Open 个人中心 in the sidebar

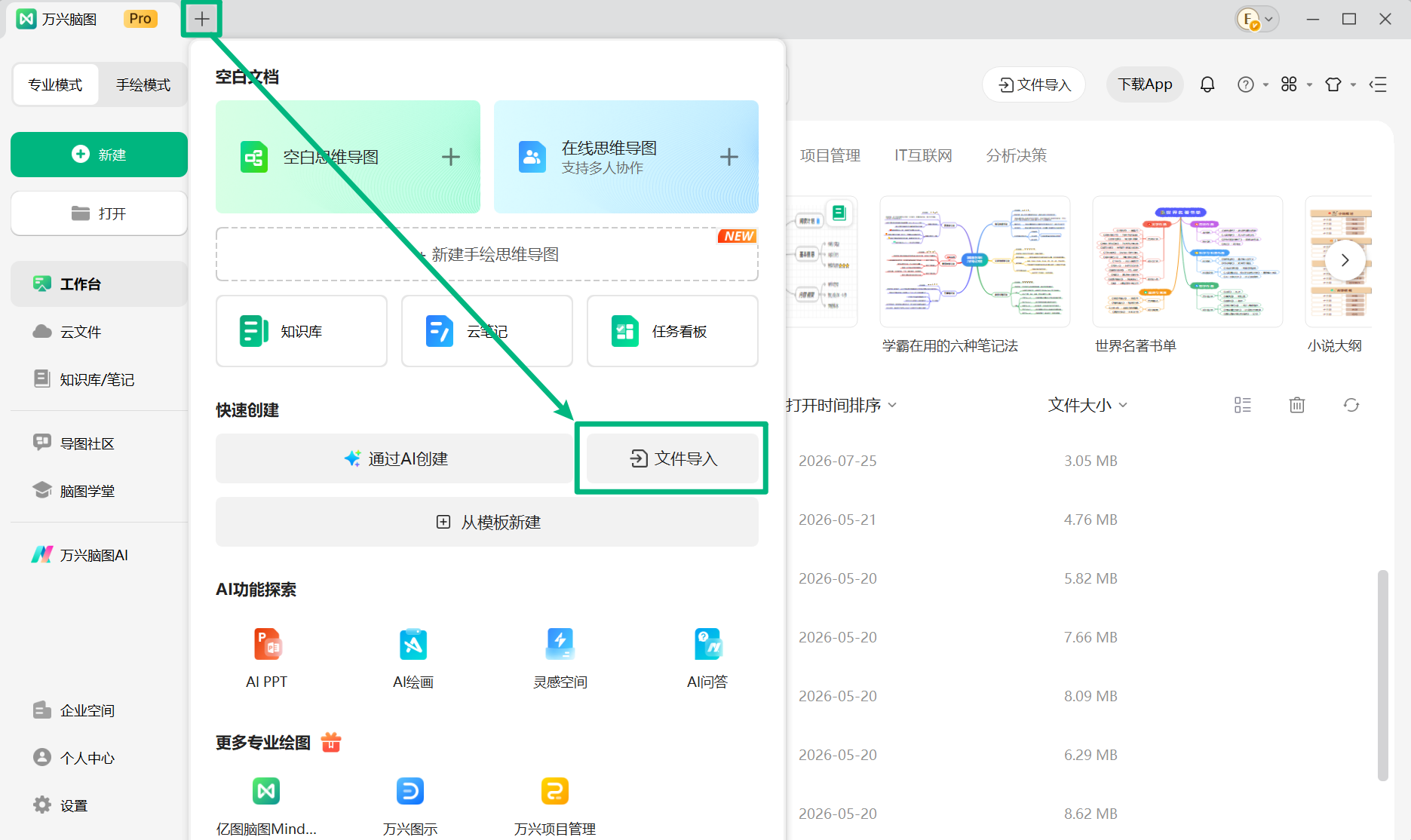pos(99,758)
